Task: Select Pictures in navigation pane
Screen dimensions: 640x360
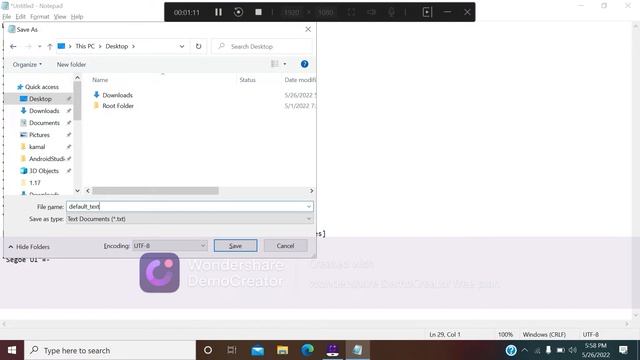Action: coord(39,135)
